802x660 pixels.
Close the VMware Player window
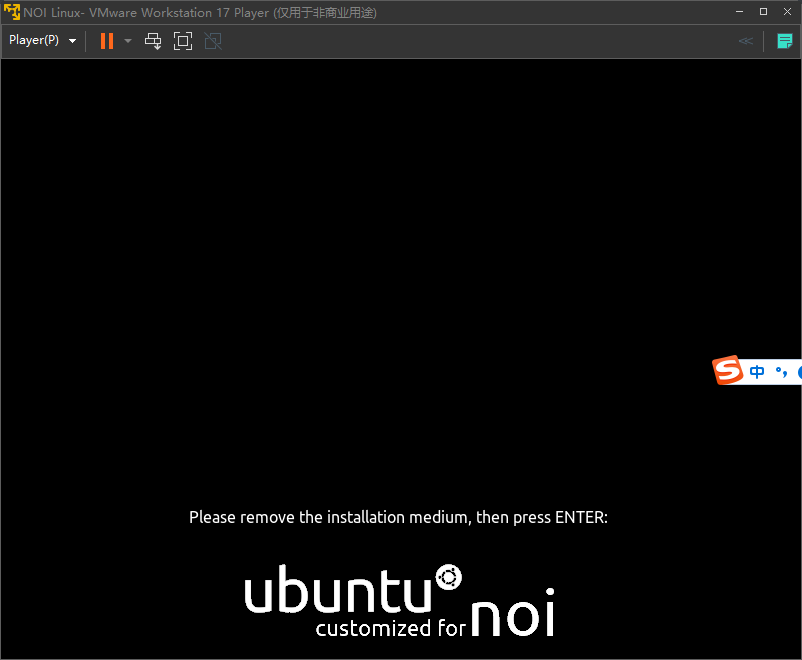click(787, 12)
